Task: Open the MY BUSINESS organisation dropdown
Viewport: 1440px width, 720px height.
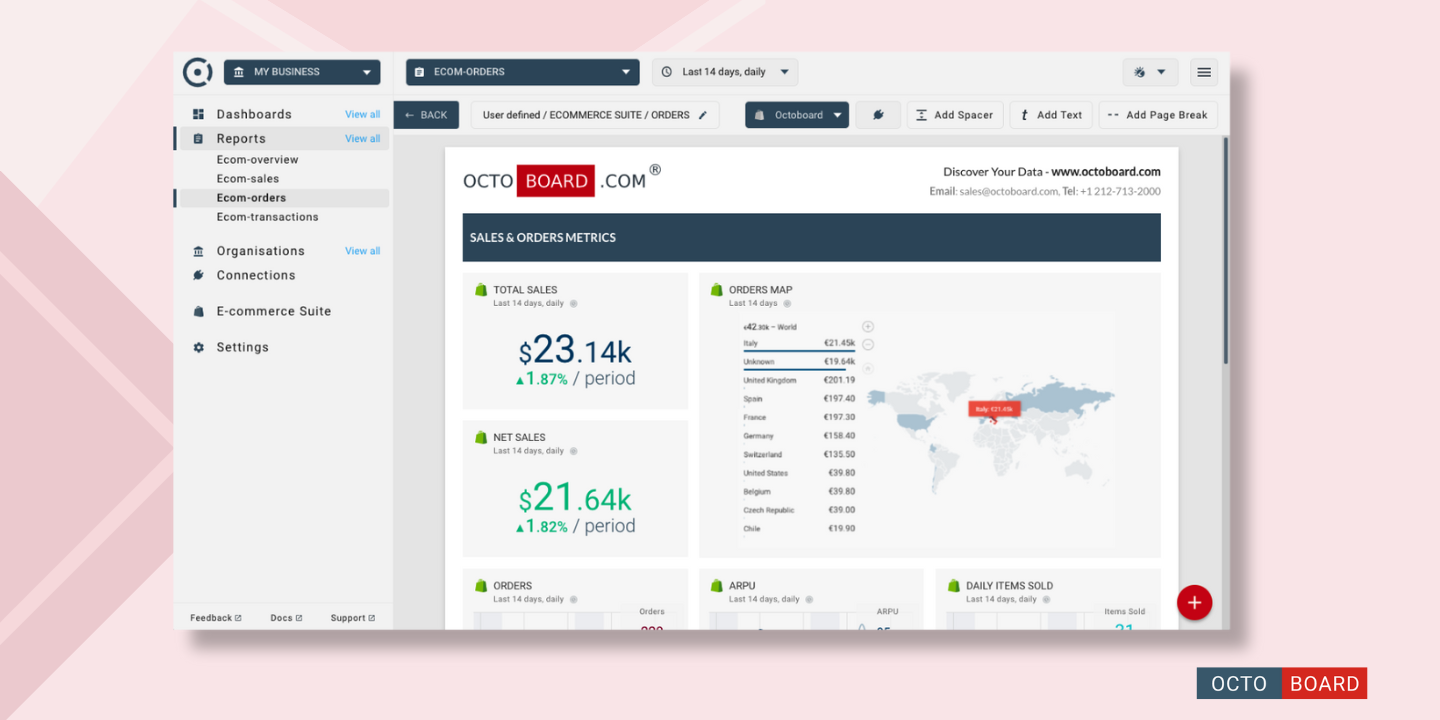Action: point(302,72)
